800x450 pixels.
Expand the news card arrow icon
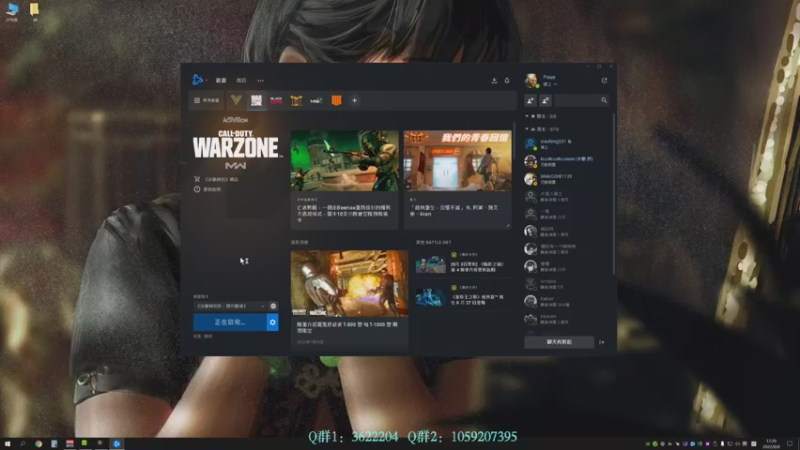[x=508, y=226]
